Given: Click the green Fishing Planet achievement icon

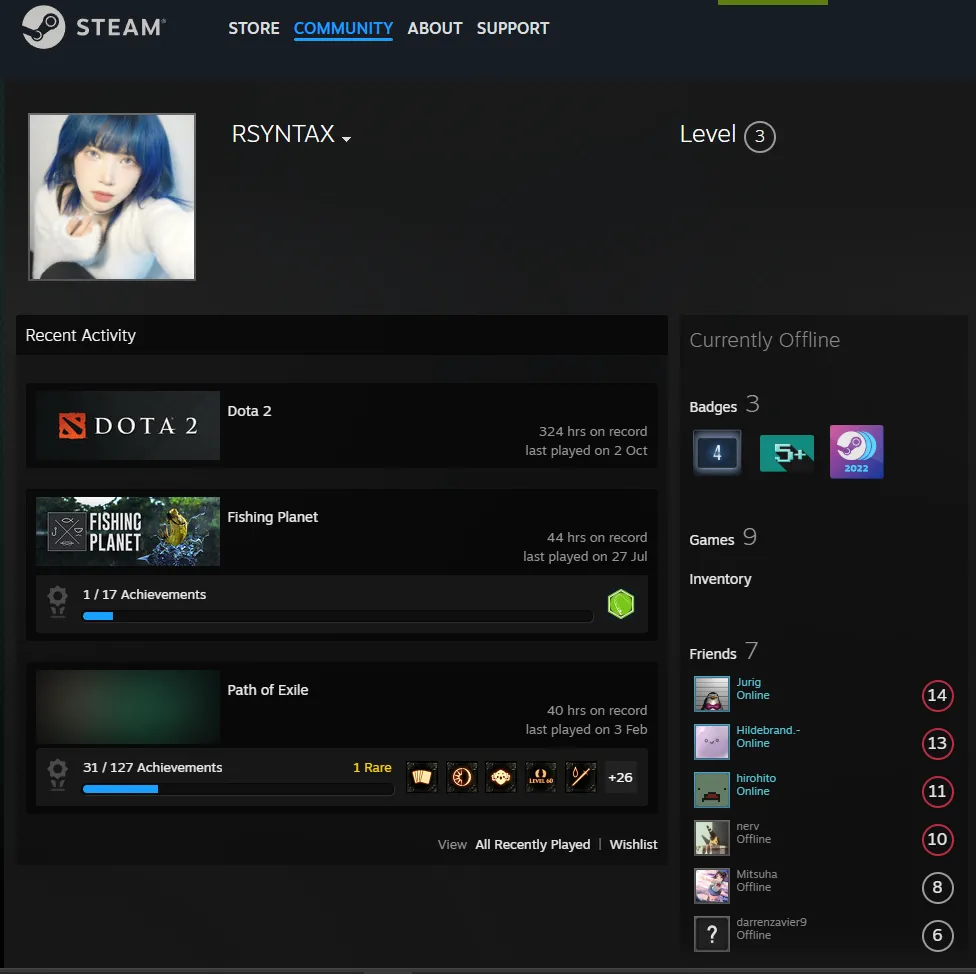Looking at the screenshot, I should [621, 604].
